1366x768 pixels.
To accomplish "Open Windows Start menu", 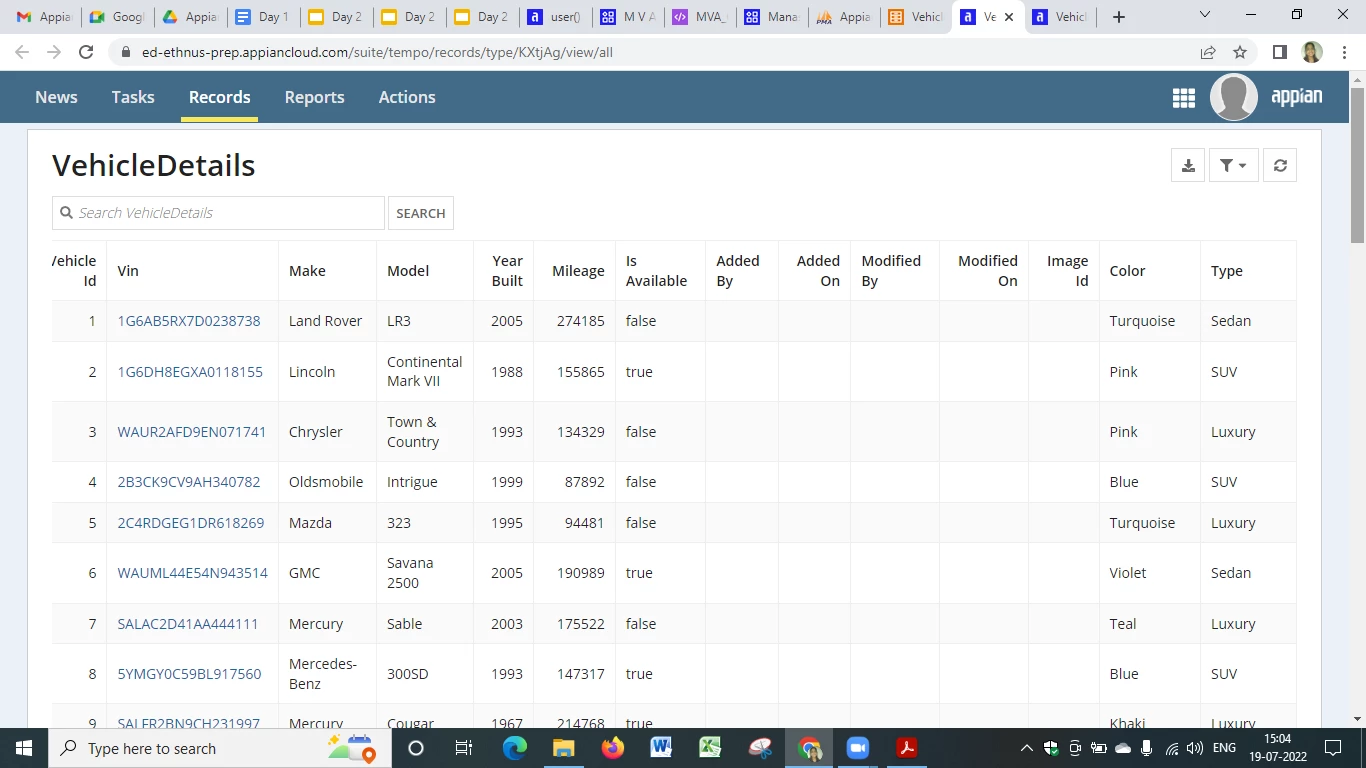I will tap(24, 748).
